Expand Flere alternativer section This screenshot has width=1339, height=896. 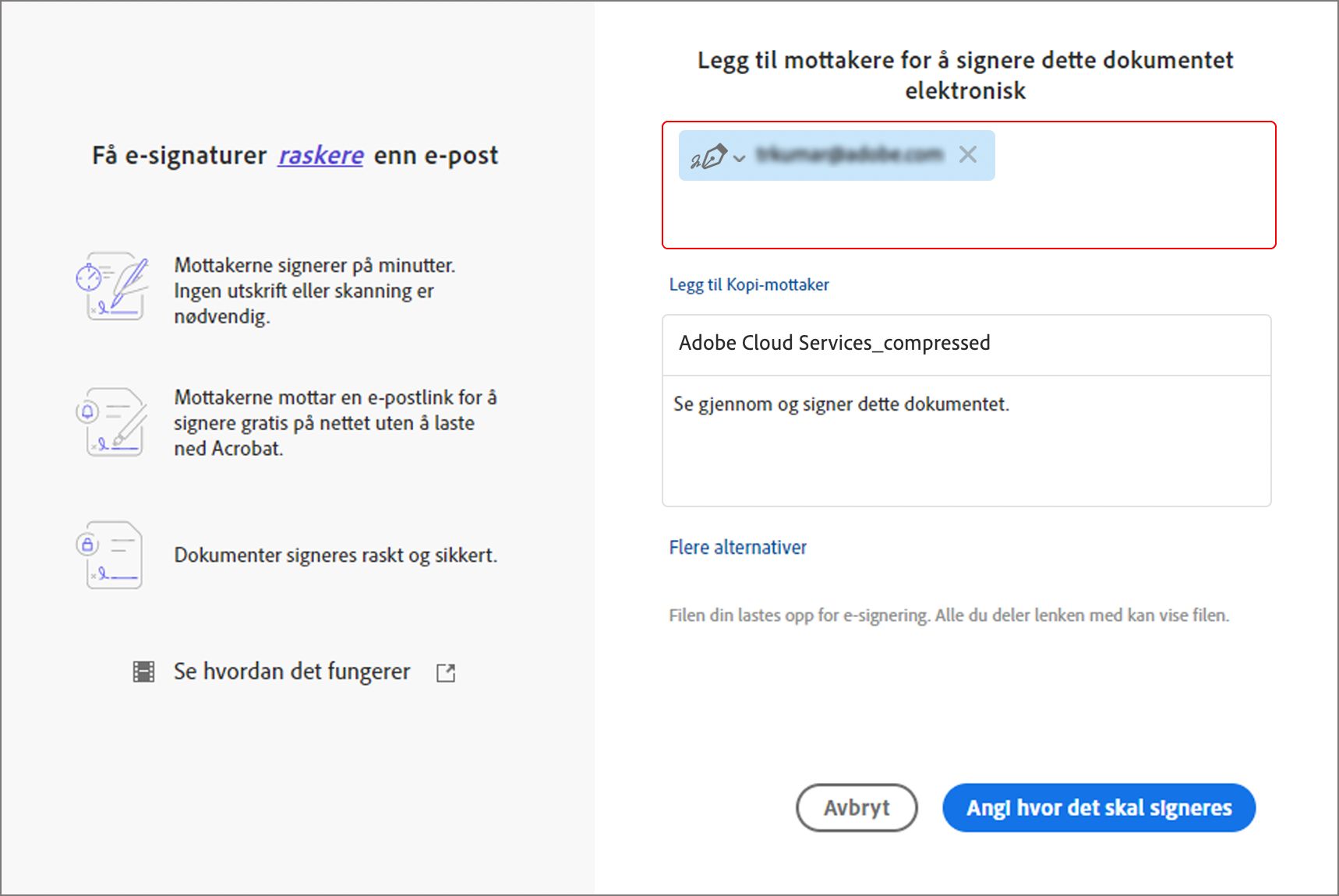click(x=737, y=547)
